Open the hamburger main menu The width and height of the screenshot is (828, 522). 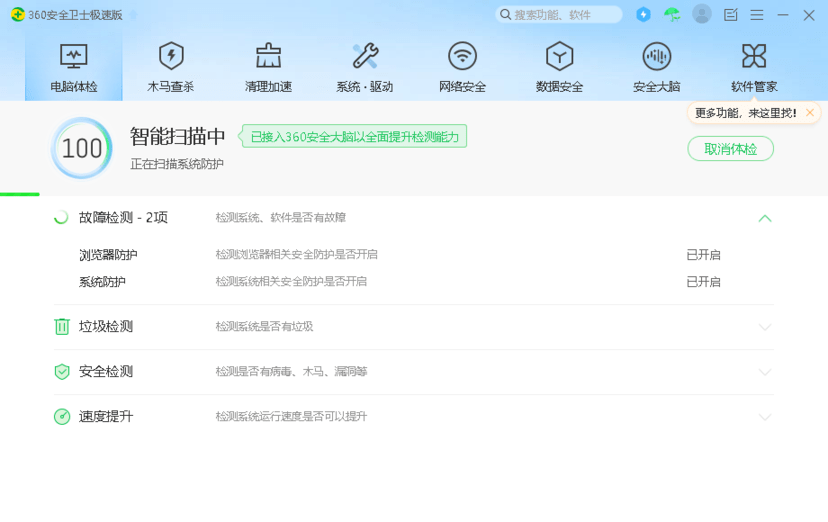click(x=757, y=15)
